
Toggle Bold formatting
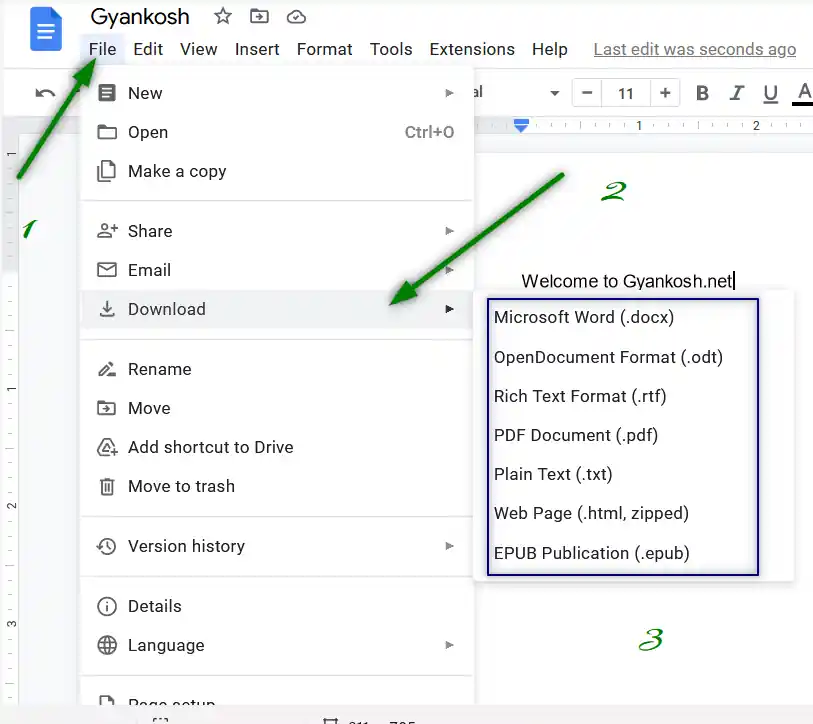702,93
